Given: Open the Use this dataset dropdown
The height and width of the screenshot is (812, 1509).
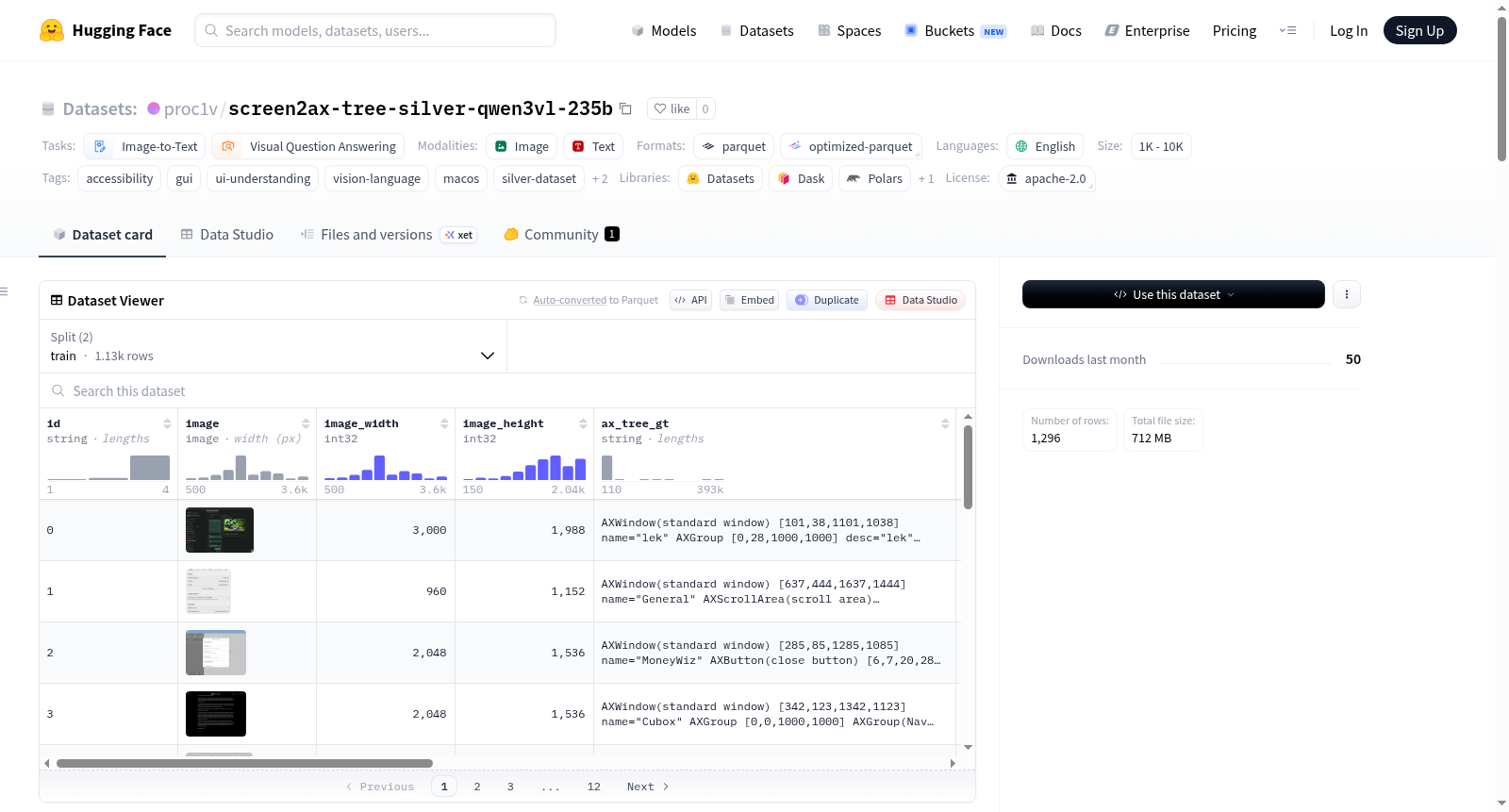Looking at the screenshot, I should click(1173, 294).
